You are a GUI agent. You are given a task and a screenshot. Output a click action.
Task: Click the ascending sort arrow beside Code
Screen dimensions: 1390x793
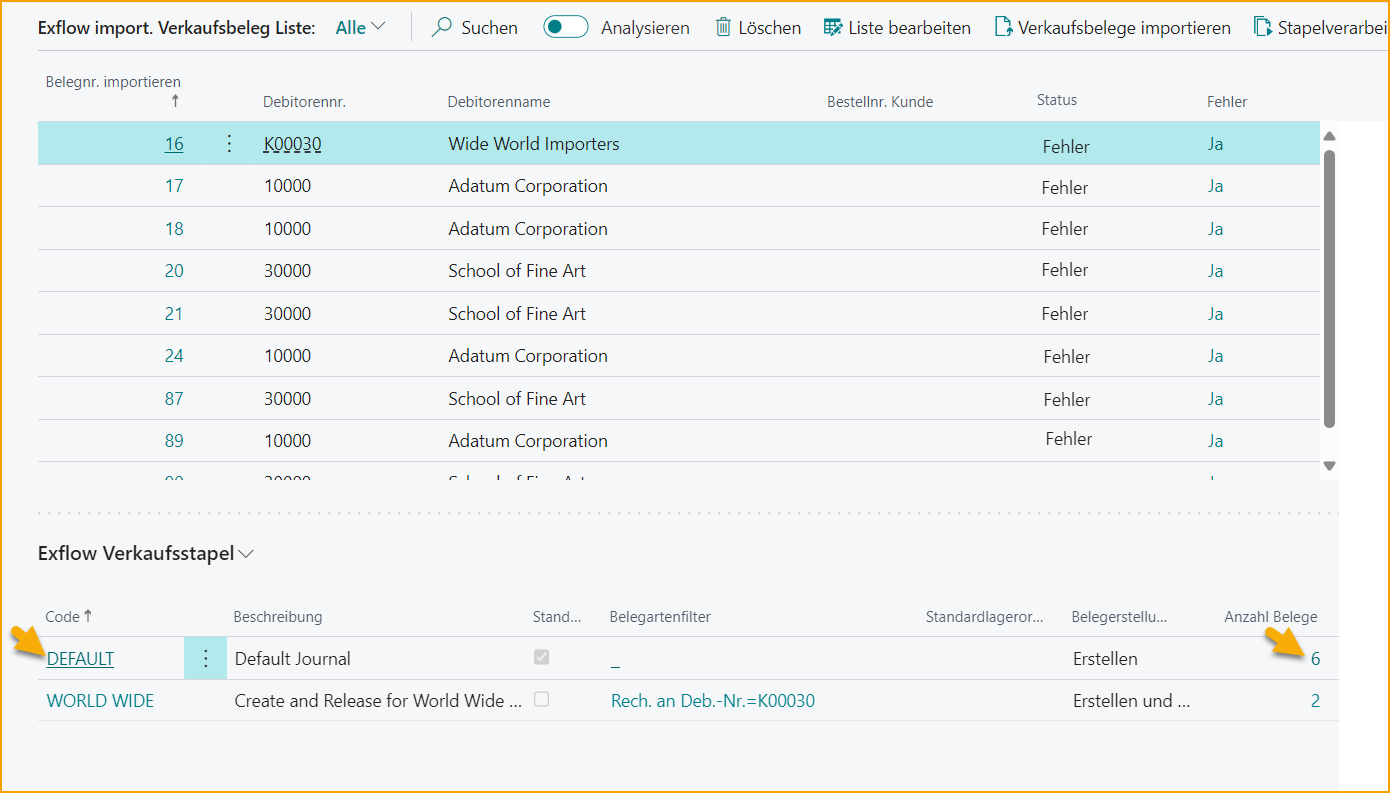point(87,617)
